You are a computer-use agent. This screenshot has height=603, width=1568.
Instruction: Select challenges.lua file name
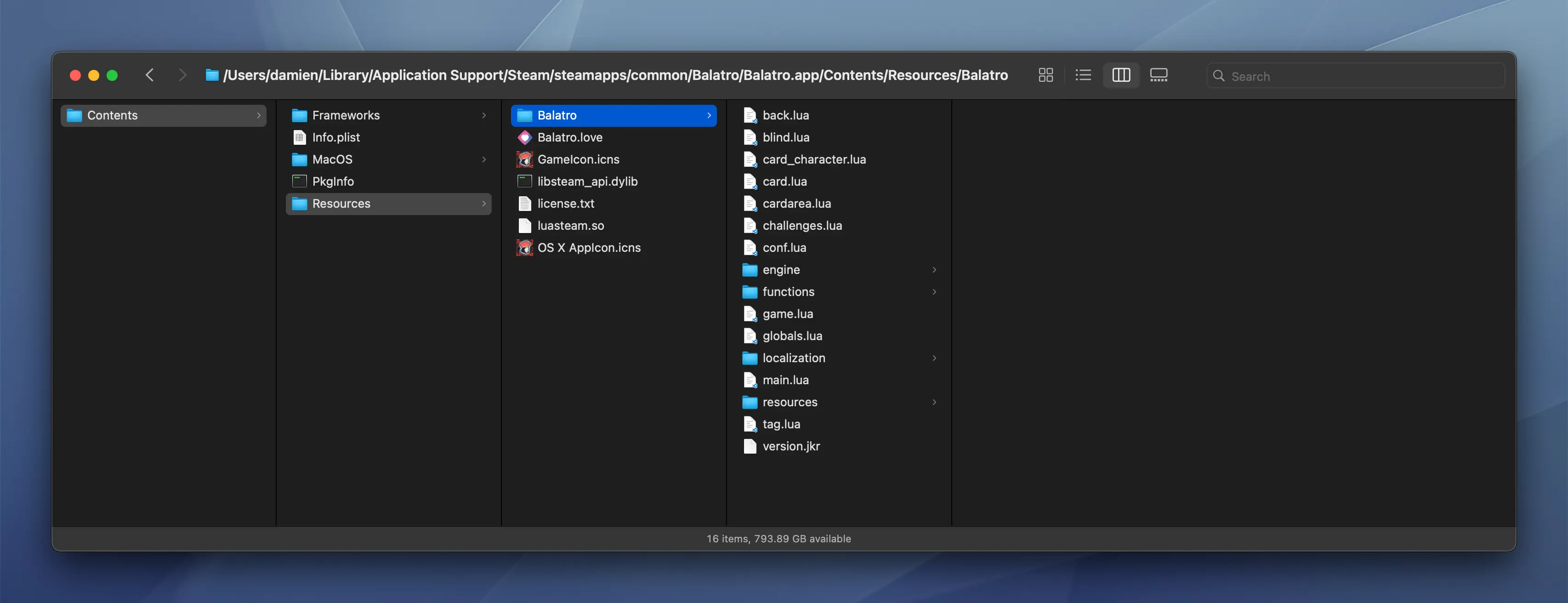[802, 226]
